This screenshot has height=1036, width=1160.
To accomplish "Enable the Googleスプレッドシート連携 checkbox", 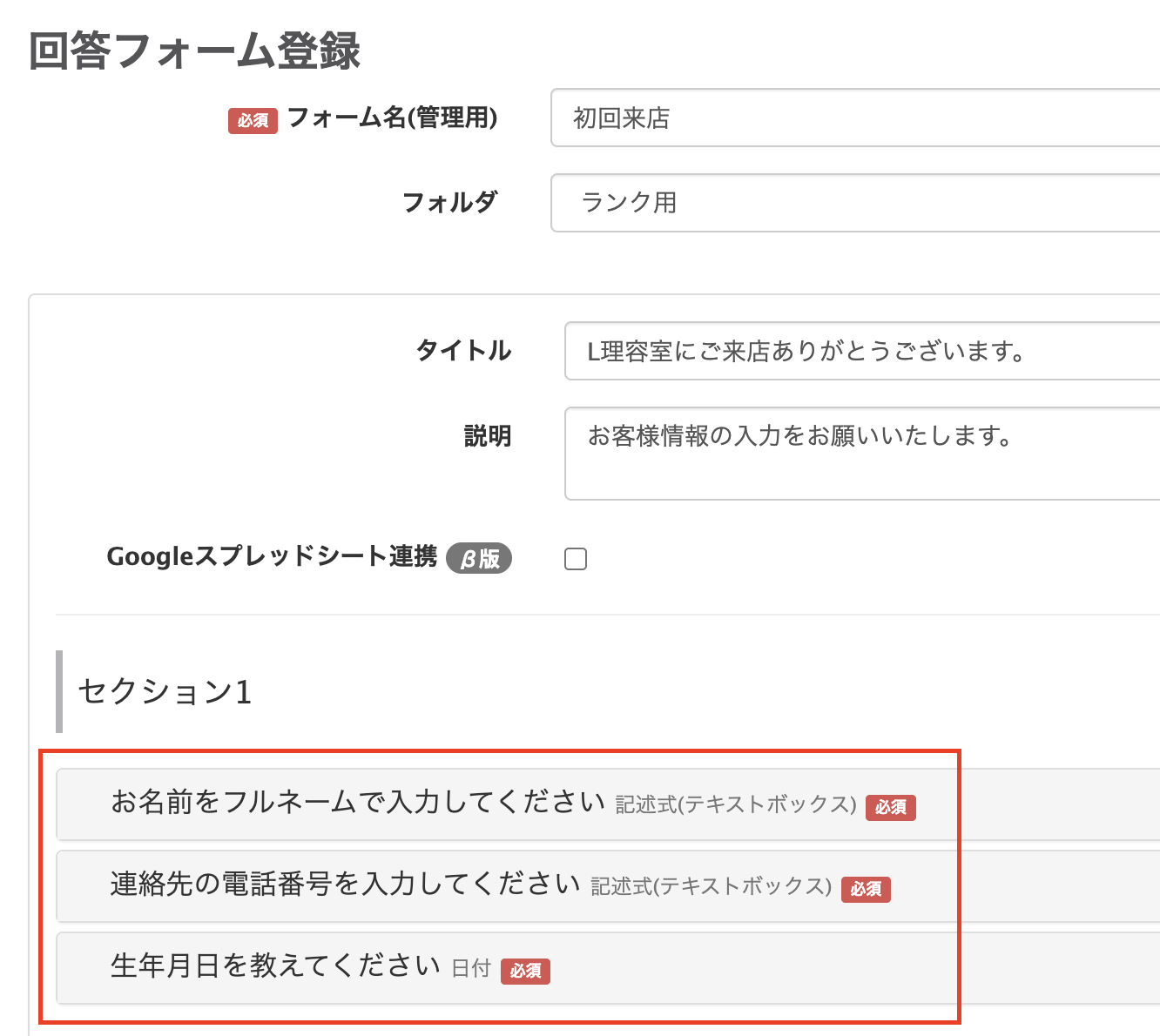I will click(x=575, y=558).
